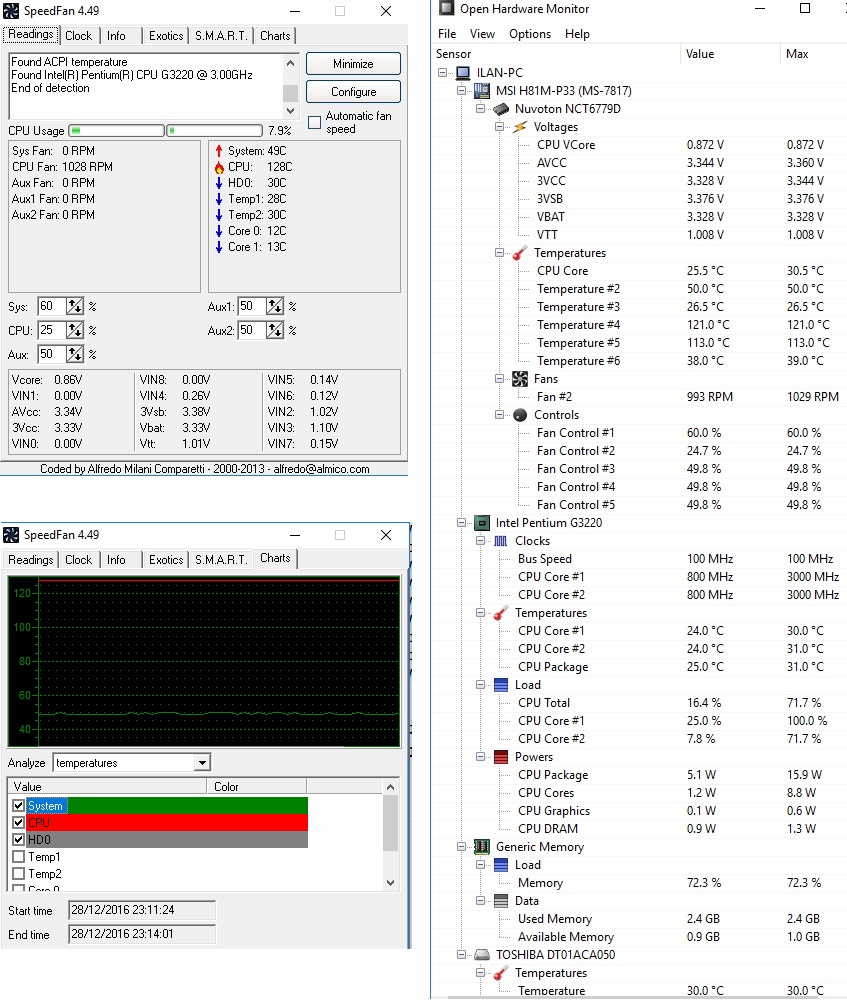
Task: Click the blue arrow beside Core 0
Action: pos(219,231)
